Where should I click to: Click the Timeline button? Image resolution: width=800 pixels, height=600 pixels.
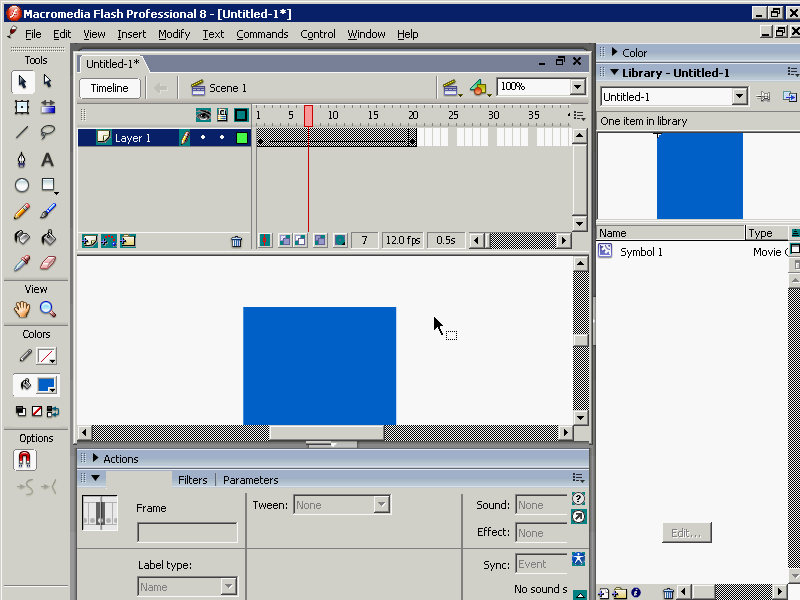[x=110, y=88]
